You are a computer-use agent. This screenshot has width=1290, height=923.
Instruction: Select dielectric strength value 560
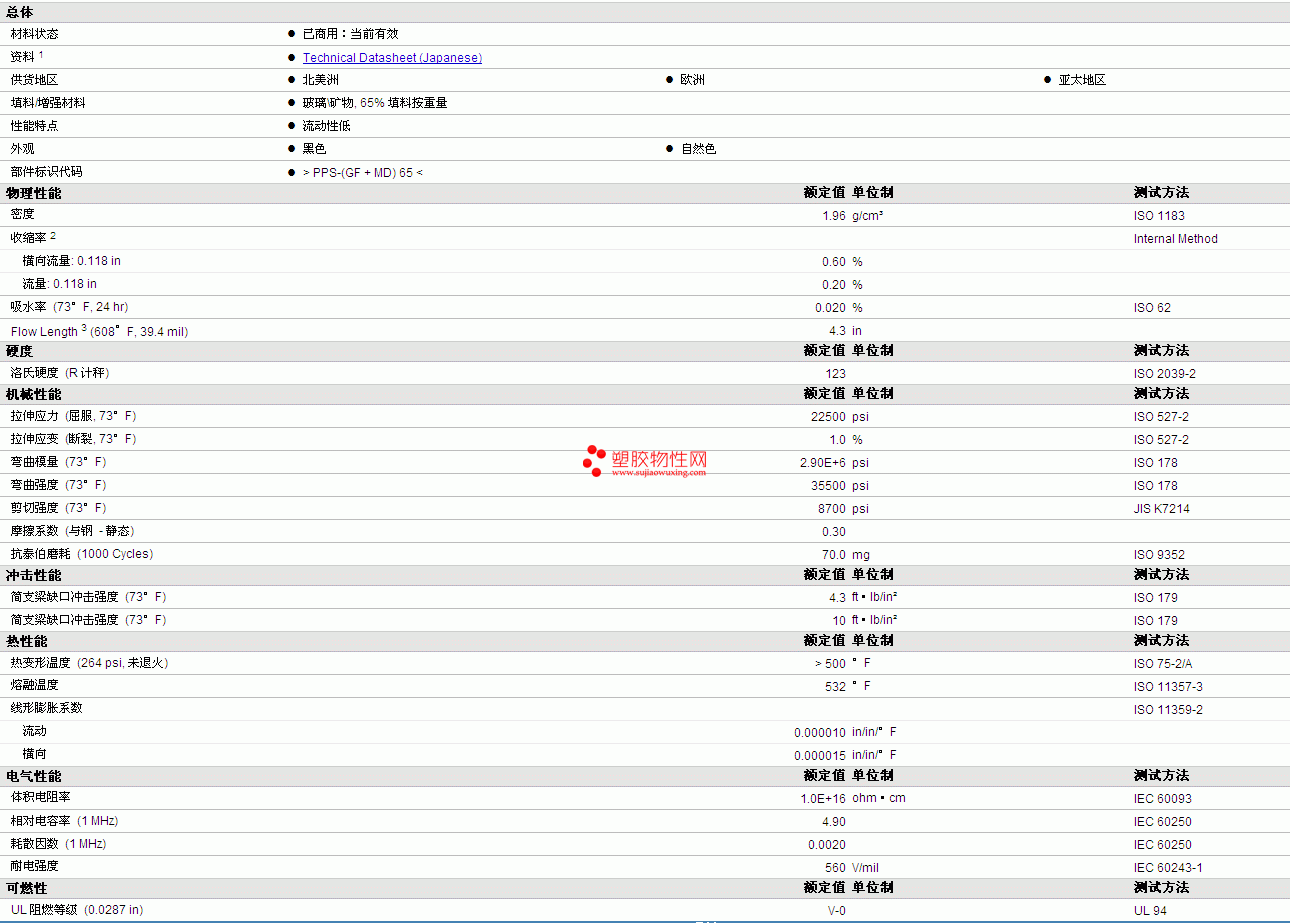click(836, 868)
